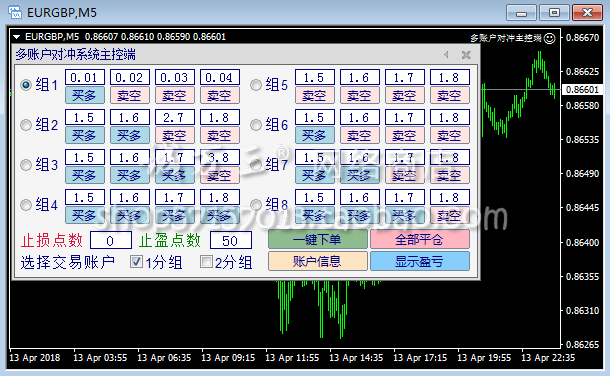
Task: Select the 组5 radio button
Action: point(256,85)
